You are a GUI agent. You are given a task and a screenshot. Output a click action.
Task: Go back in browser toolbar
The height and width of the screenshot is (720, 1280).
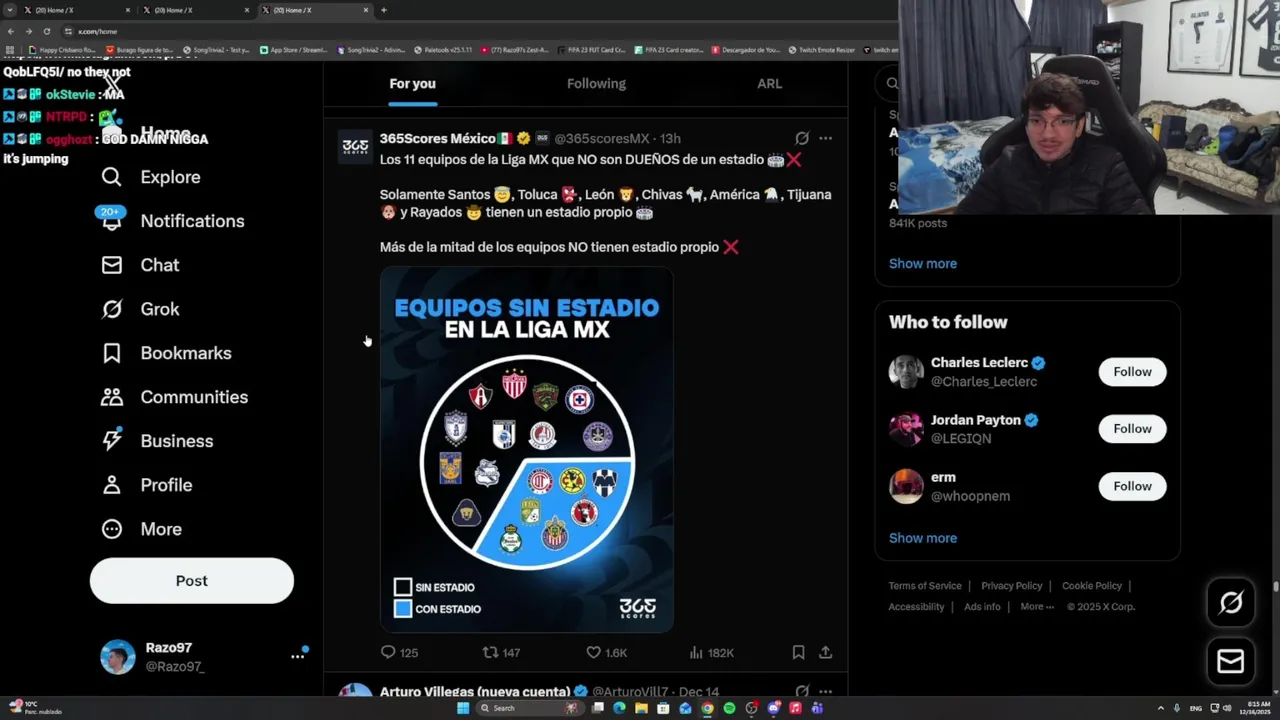(x=11, y=31)
